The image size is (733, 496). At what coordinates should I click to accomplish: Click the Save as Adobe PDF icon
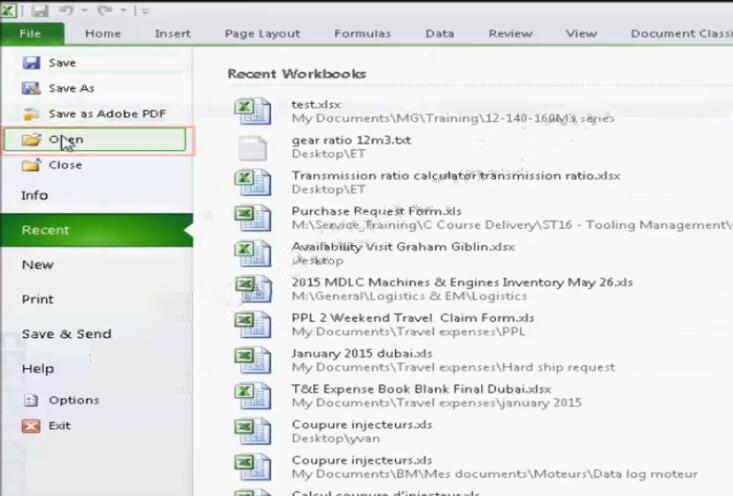click(31, 114)
